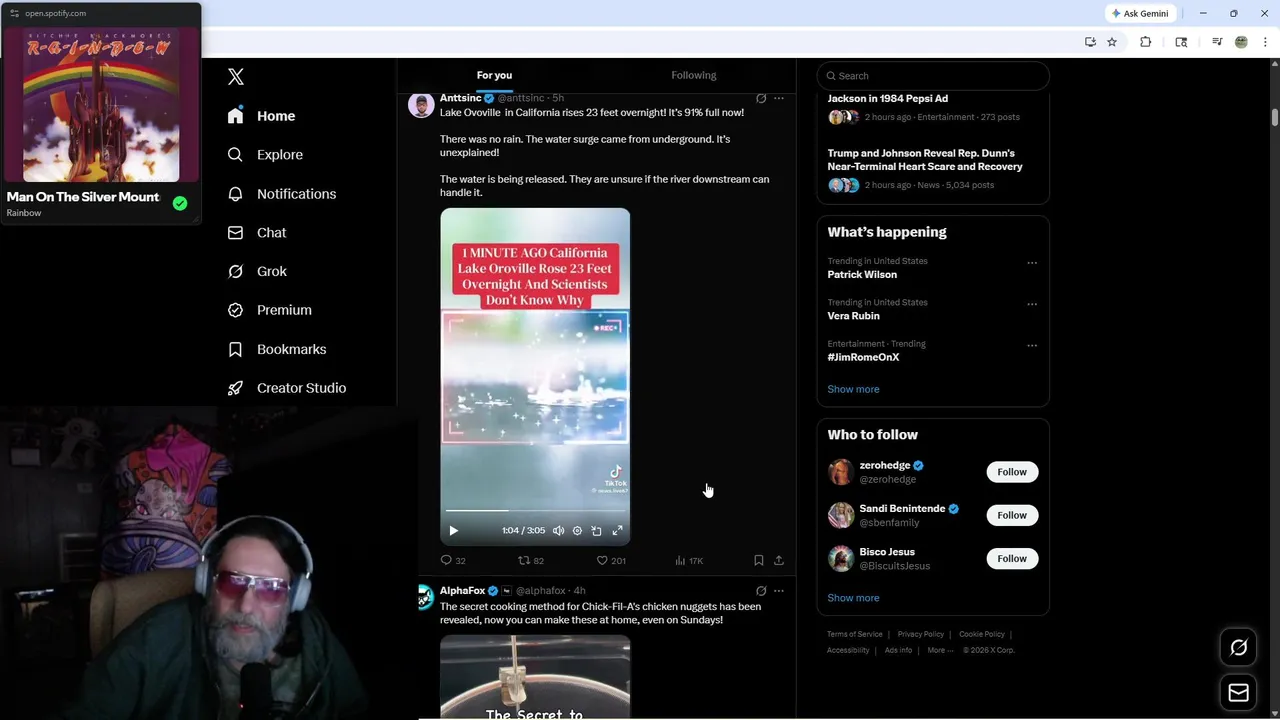Show more under What's happening
Screen dimensions: 1280x720
[853, 389]
